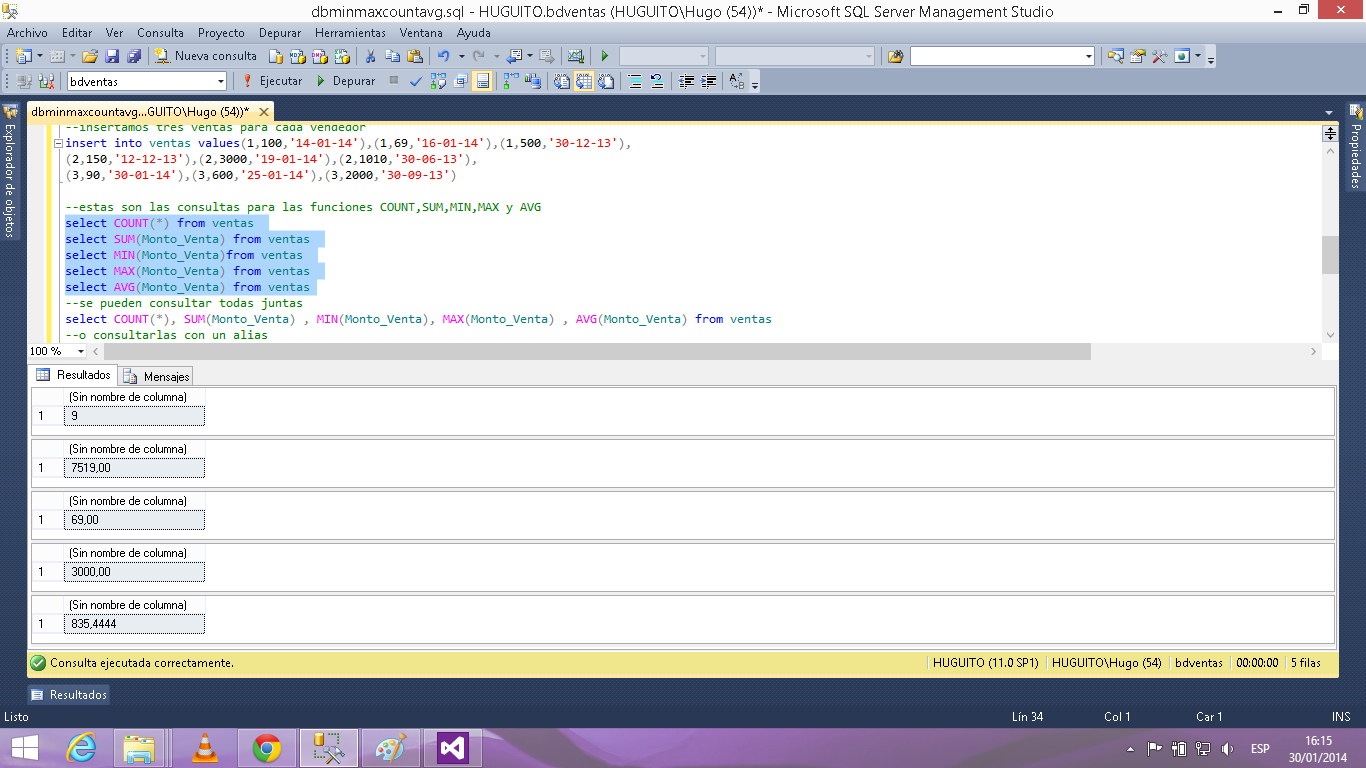Click the Nueva consulta button
This screenshot has height=768, width=1366.
206,56
